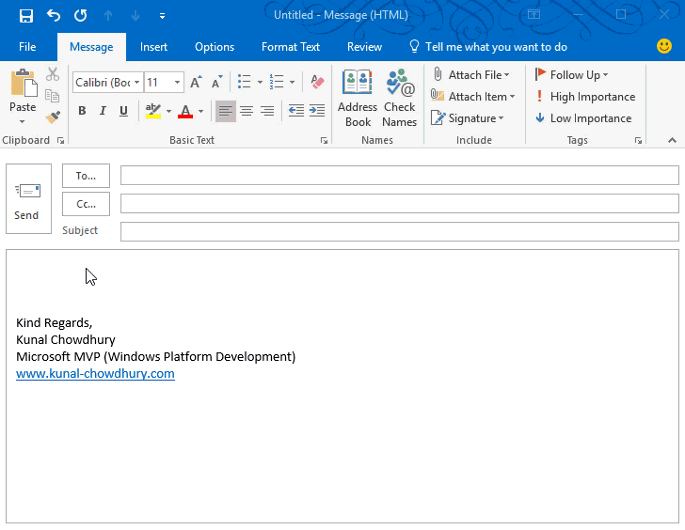Click Increase Indent icon

click(317, 111)
